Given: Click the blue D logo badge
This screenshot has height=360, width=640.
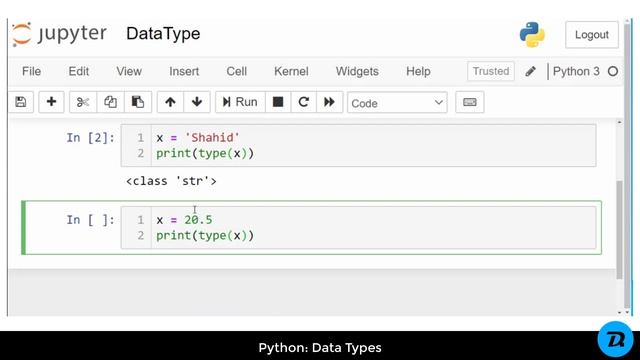Looking at the screenshot, I should [x=616, y=339].
